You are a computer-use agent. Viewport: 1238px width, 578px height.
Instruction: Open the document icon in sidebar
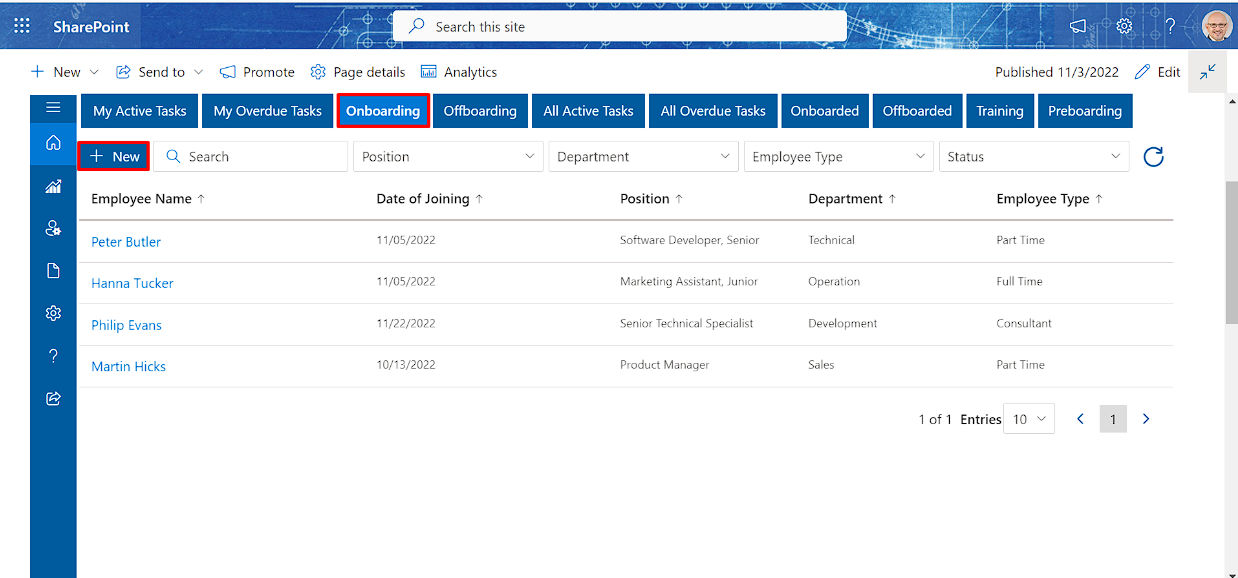click(53, 271)
